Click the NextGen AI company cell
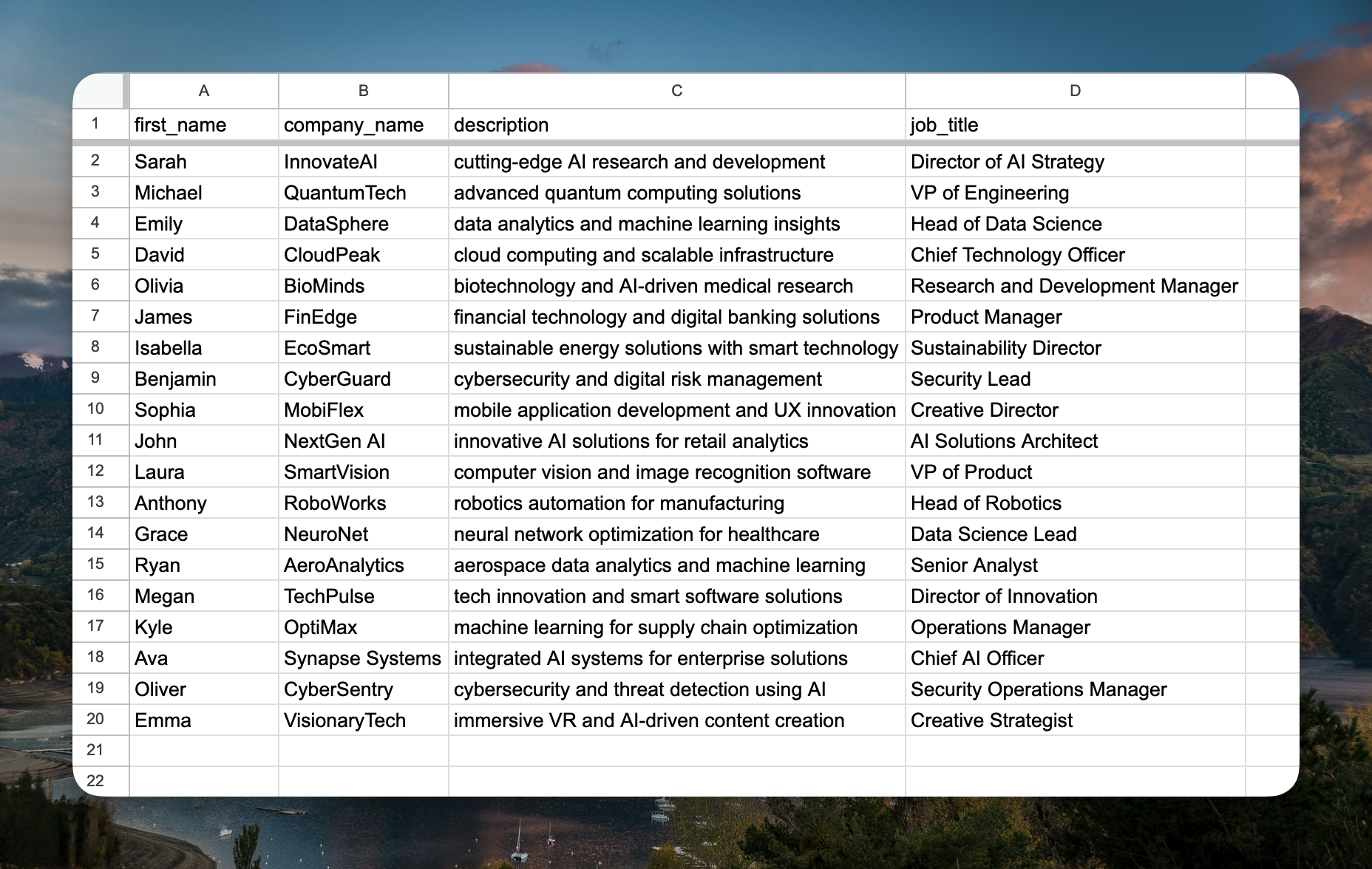Screen dimensions: 1372x869 click(364, 440)
